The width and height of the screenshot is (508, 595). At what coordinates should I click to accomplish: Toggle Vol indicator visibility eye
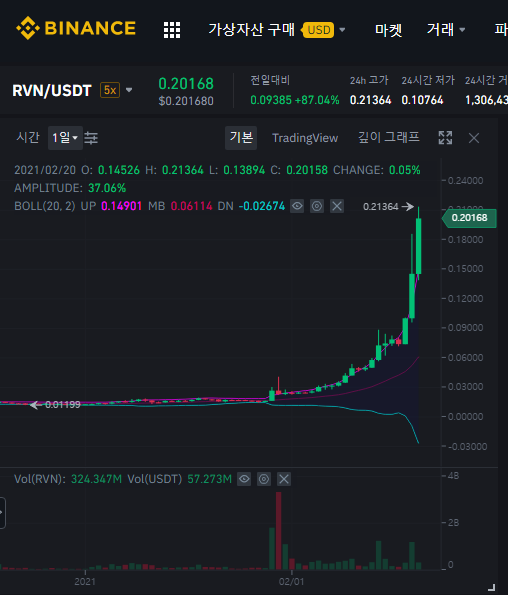pos(244,479)
